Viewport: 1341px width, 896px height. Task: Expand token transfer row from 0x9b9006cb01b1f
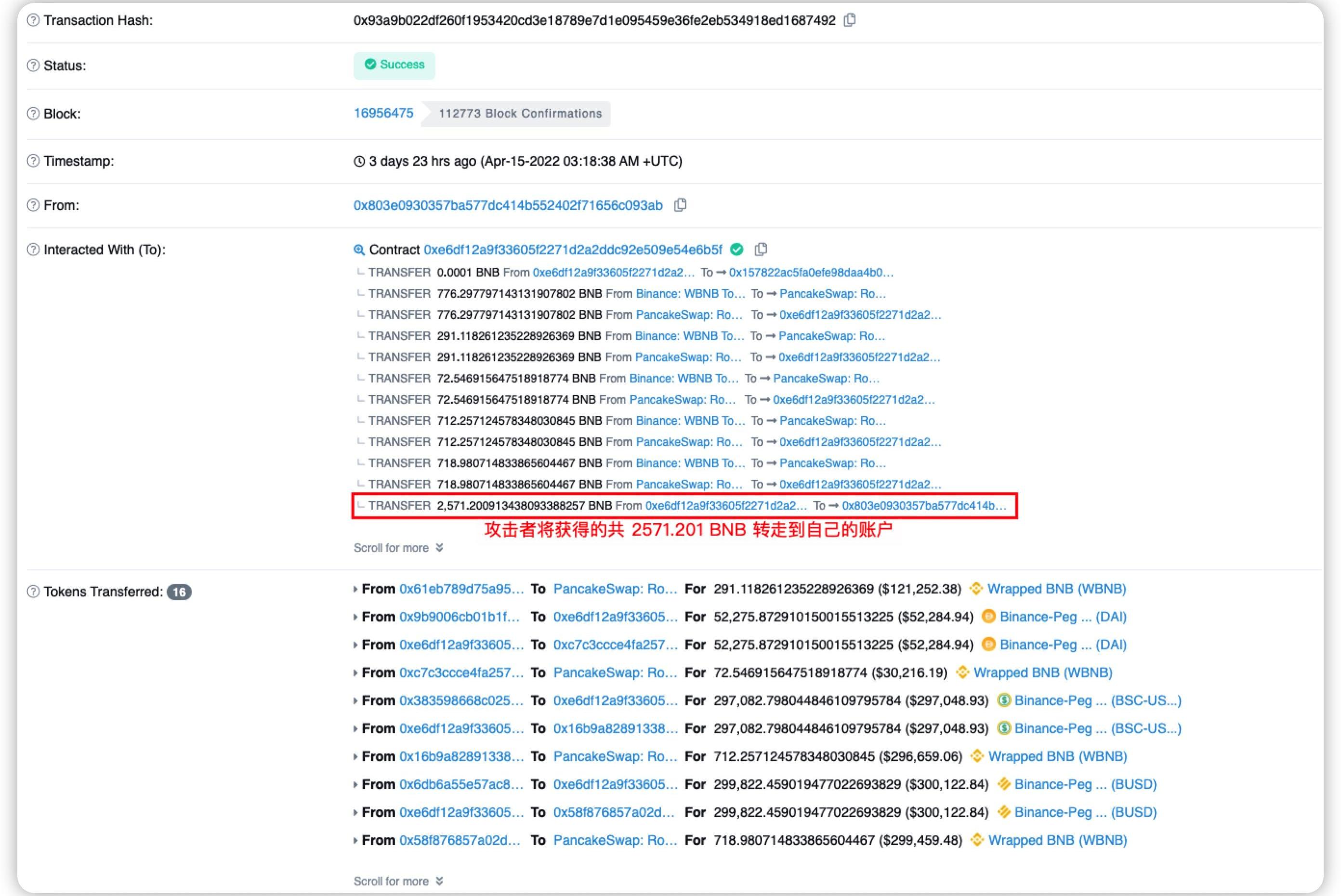click(355, 617)
